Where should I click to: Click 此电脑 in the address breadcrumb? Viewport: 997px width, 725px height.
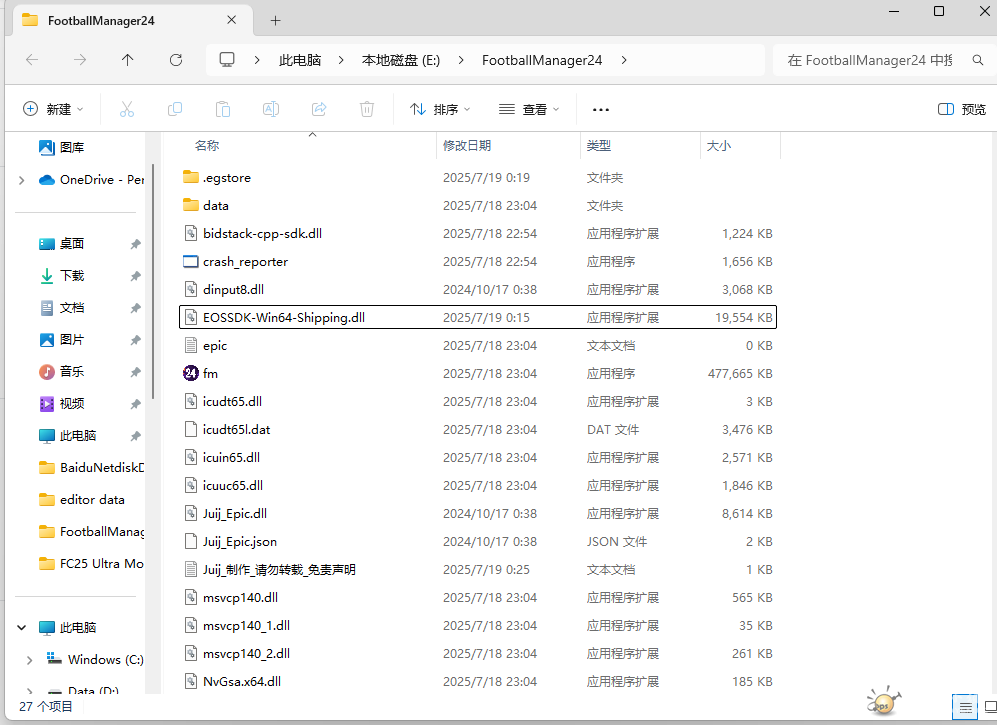[x=300, y=60]
